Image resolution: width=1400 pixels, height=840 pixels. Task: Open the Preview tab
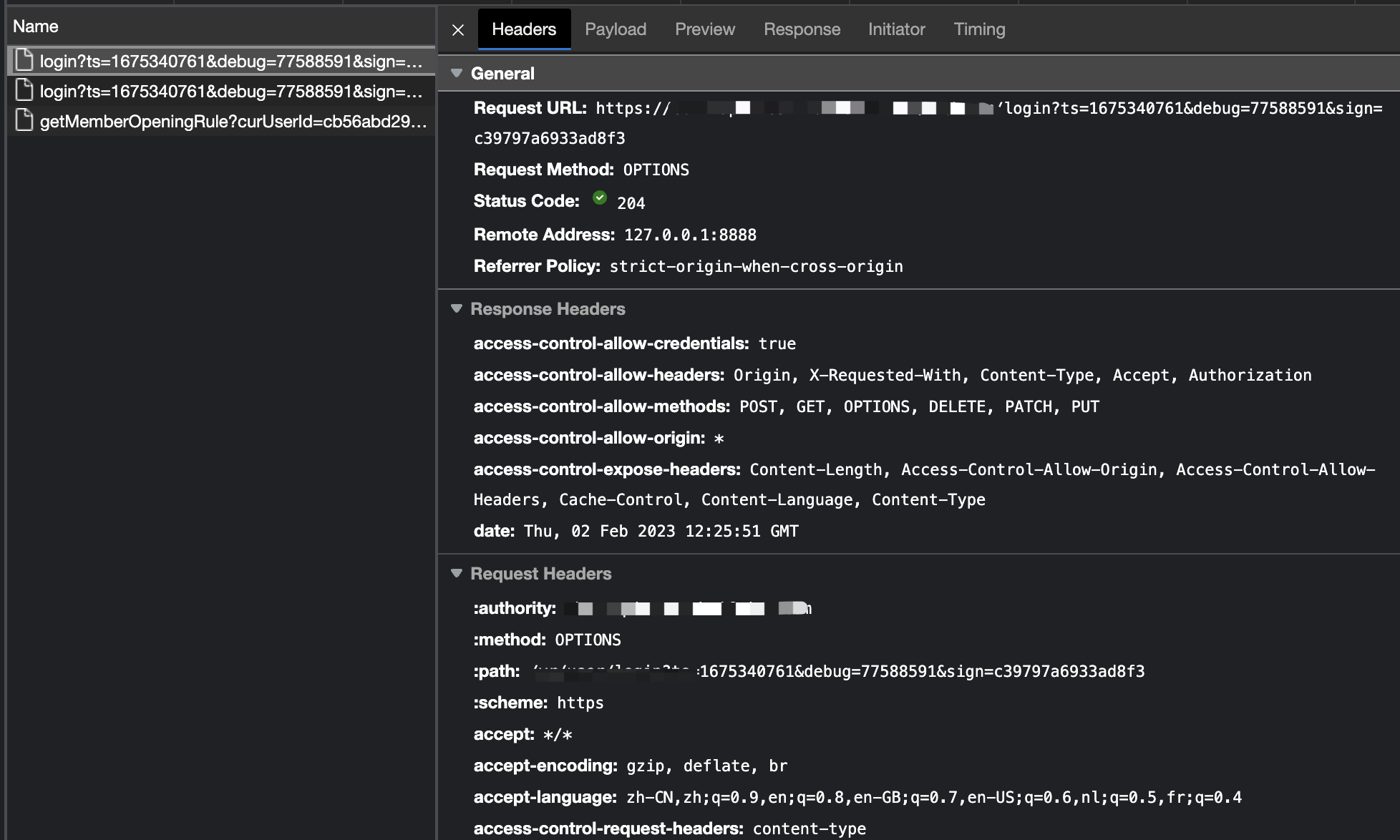(x=705, y=29)
